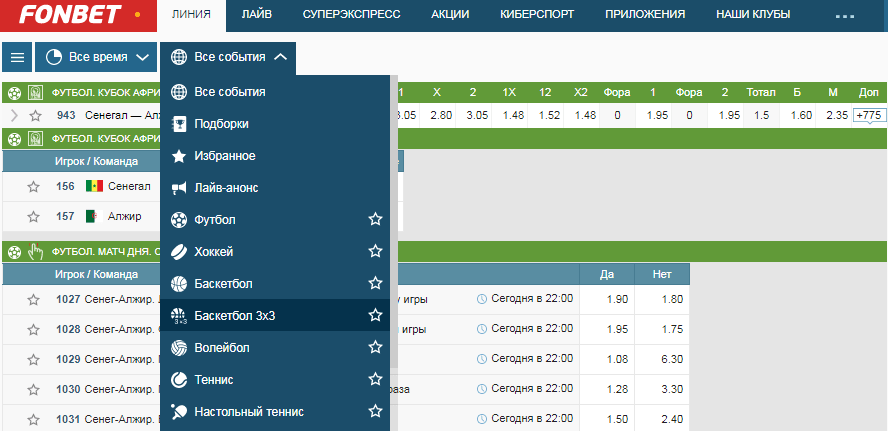Select Избранное in the events list
Screen dimensions: 888x431
275,156
